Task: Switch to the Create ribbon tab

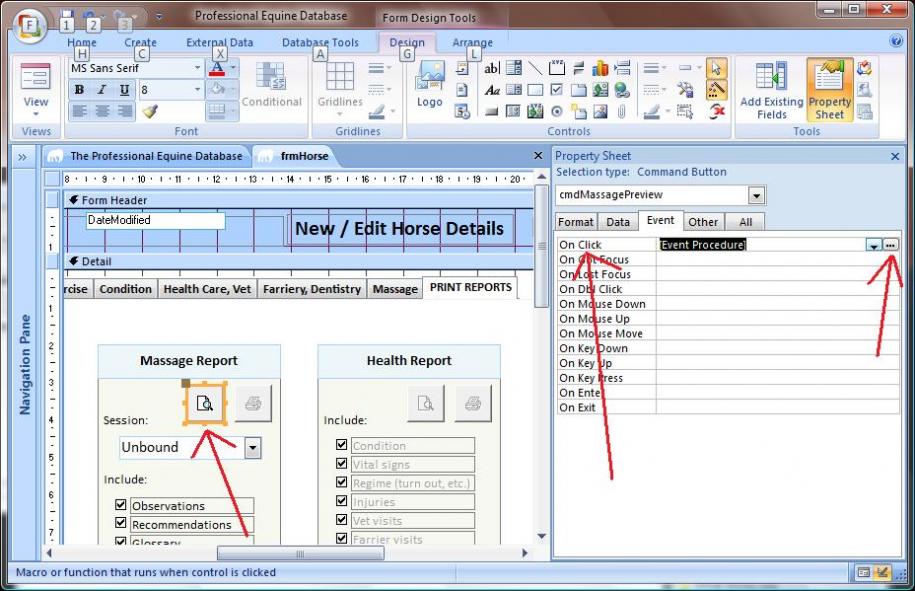Action: click(x=140, y=42)
